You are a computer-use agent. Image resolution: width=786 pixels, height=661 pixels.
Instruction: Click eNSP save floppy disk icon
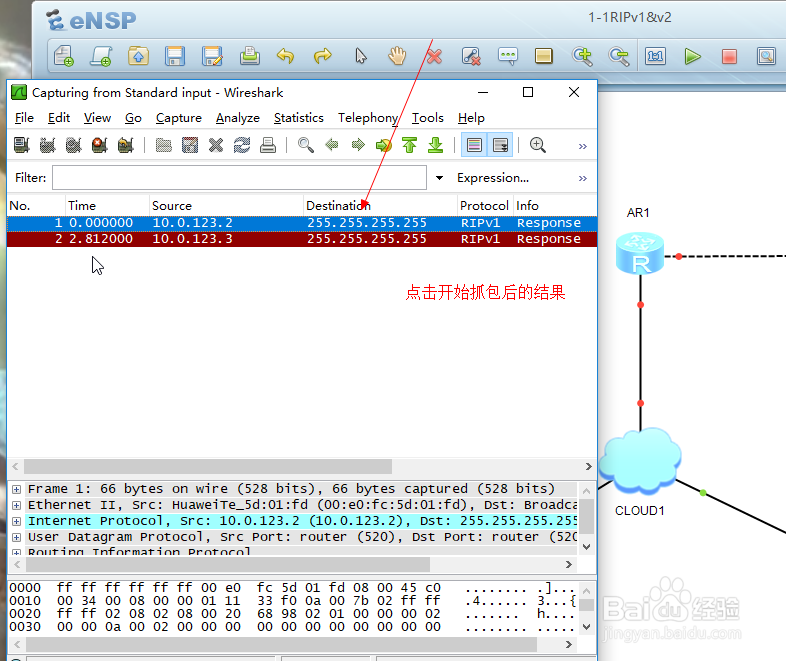click(x=175, y=56)
